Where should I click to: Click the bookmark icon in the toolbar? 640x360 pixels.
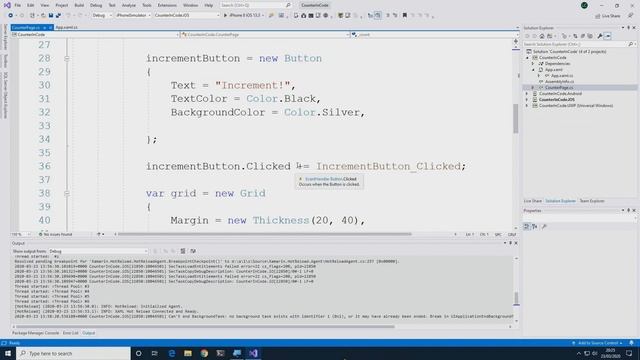tap(404, 16)
